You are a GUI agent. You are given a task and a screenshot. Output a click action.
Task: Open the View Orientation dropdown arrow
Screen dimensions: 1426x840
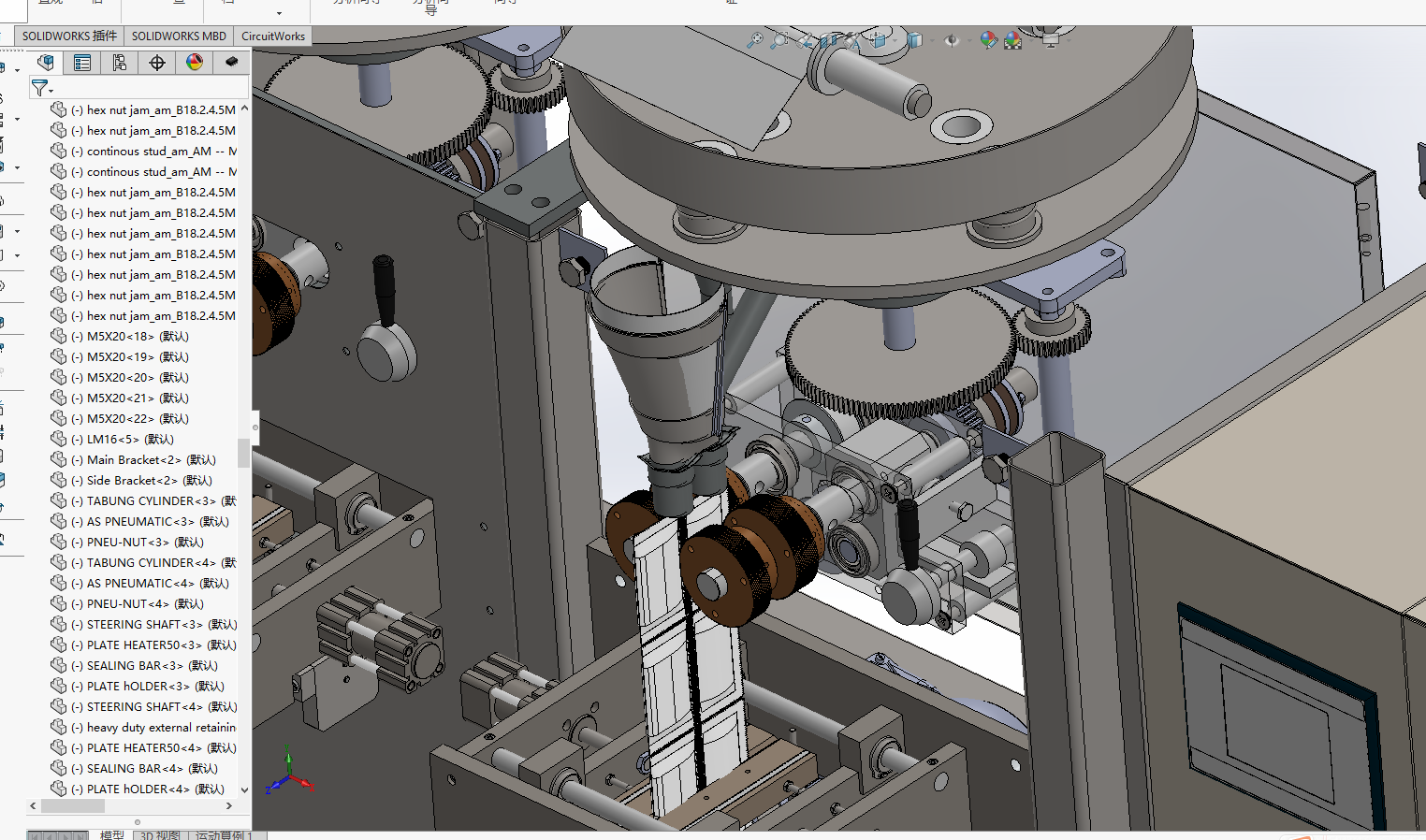tap(895, 40)
